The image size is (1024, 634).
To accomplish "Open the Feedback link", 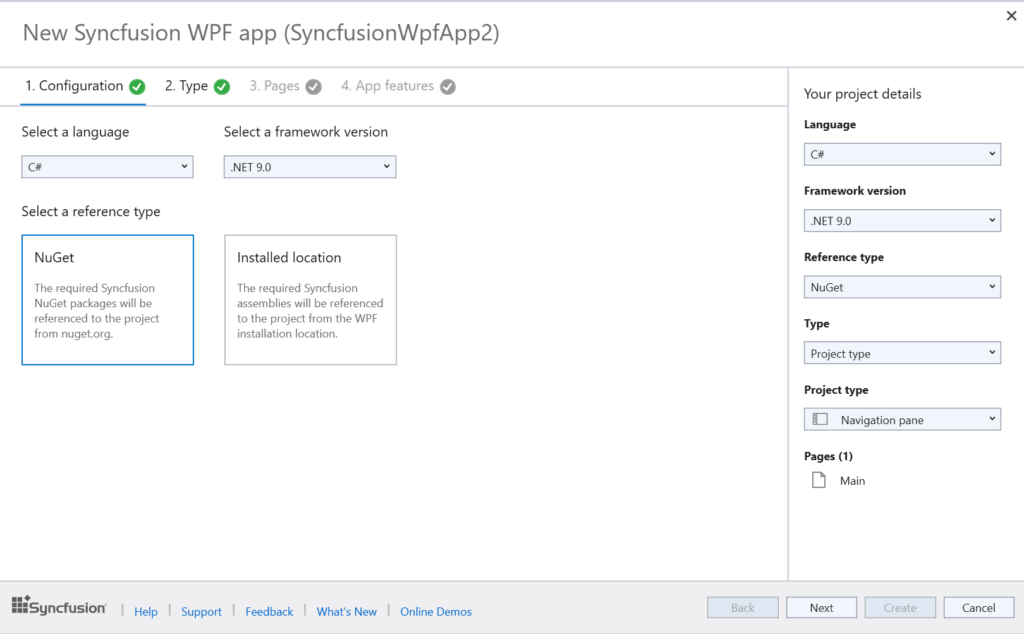I will [x=269, y=611].
